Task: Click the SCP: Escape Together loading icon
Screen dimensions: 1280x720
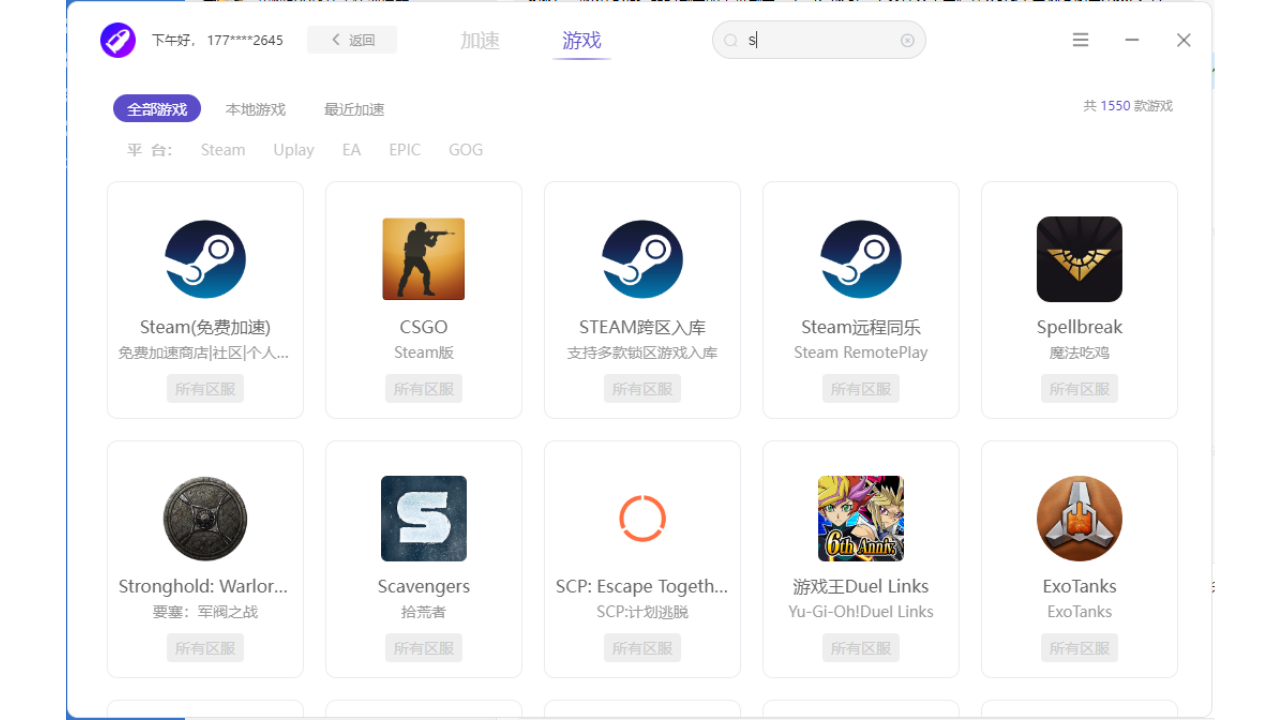Action: [642, 518]
